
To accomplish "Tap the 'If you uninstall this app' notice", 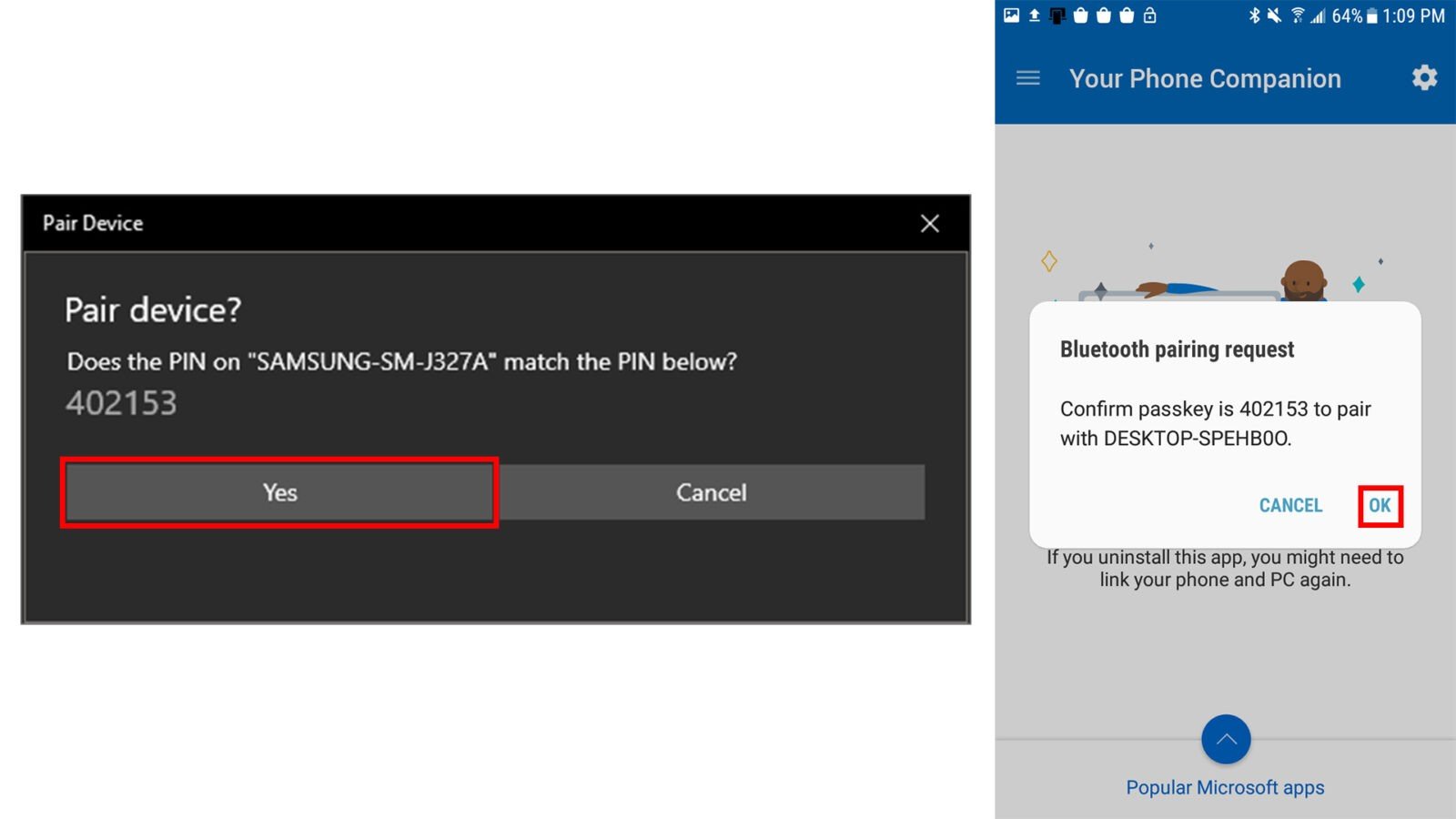I will pyautogui.click(x=1225, y=569).
